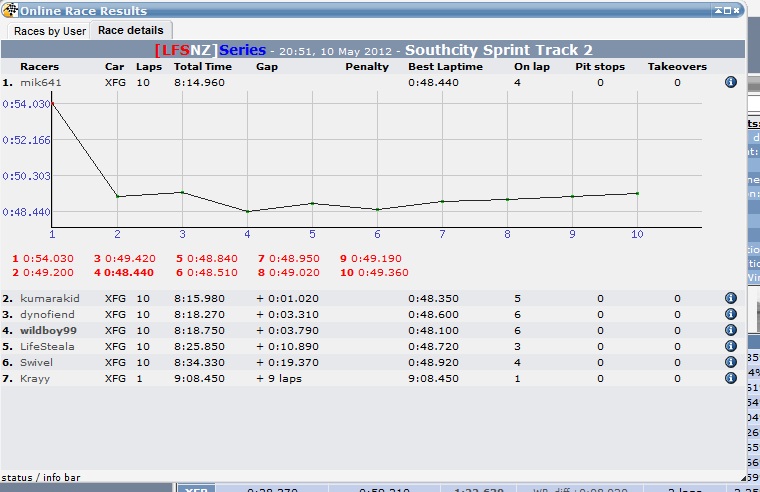Viewport: 760px width, 492px height.
Task: Switch to Races by User tab
Action: pos(49,31)
